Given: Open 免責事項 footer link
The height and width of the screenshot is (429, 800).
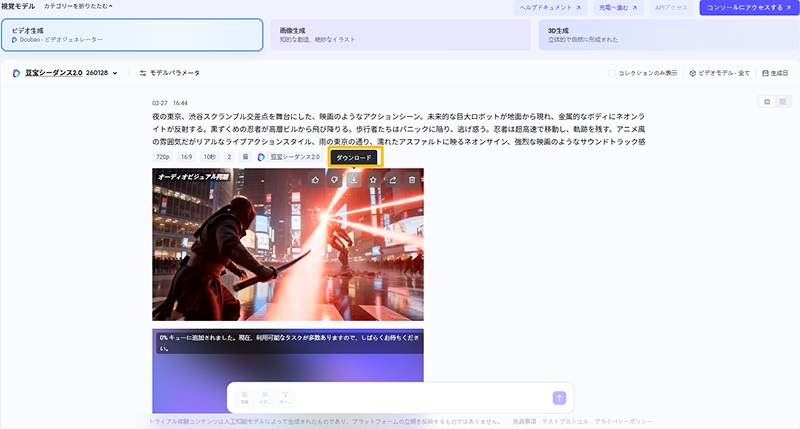Looking at the screenshot, I should [524, 421].
